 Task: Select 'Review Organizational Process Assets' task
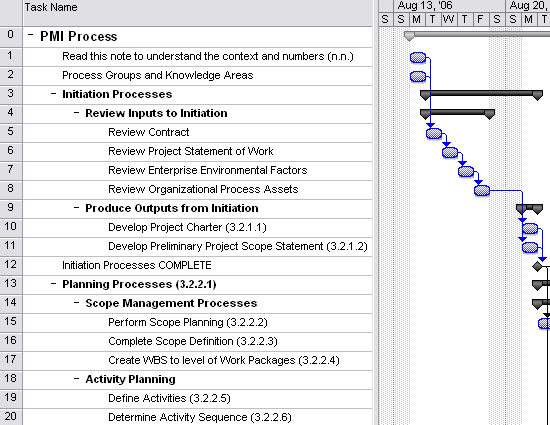click(203, 189)
